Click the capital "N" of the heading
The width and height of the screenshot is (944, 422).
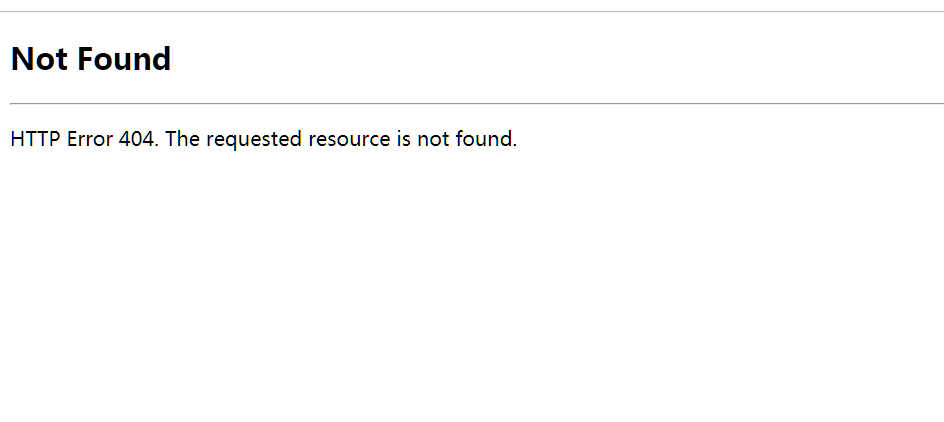pyautogui.click(x=22, y=59)
